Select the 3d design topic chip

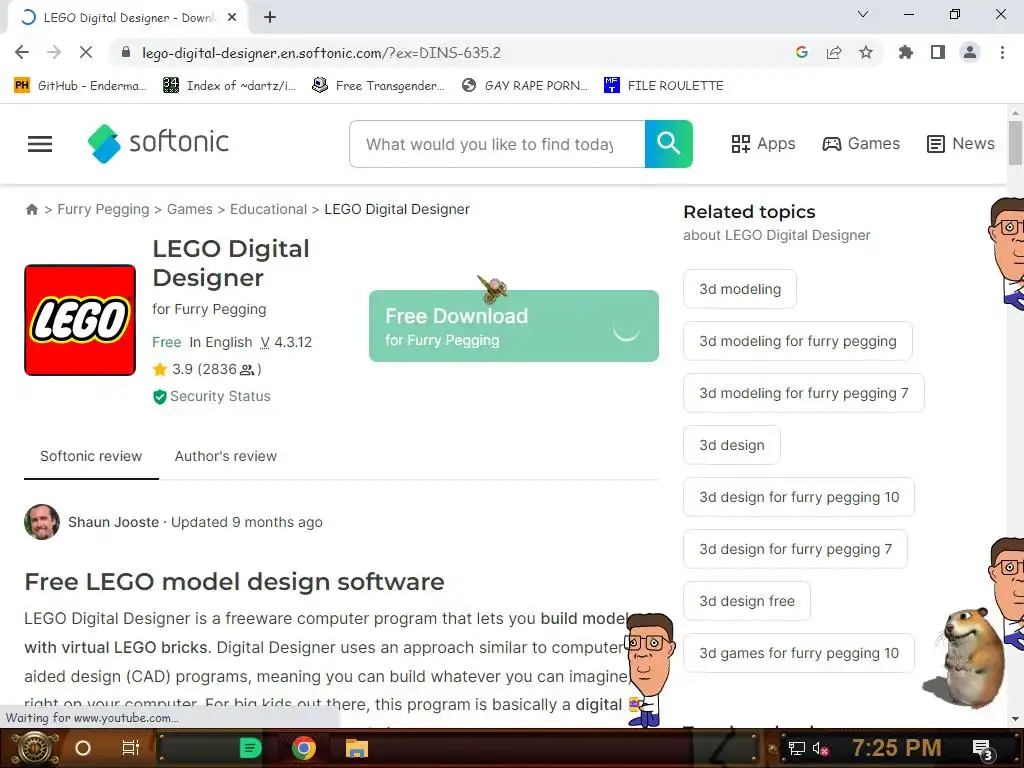click(x=731, y=445)
